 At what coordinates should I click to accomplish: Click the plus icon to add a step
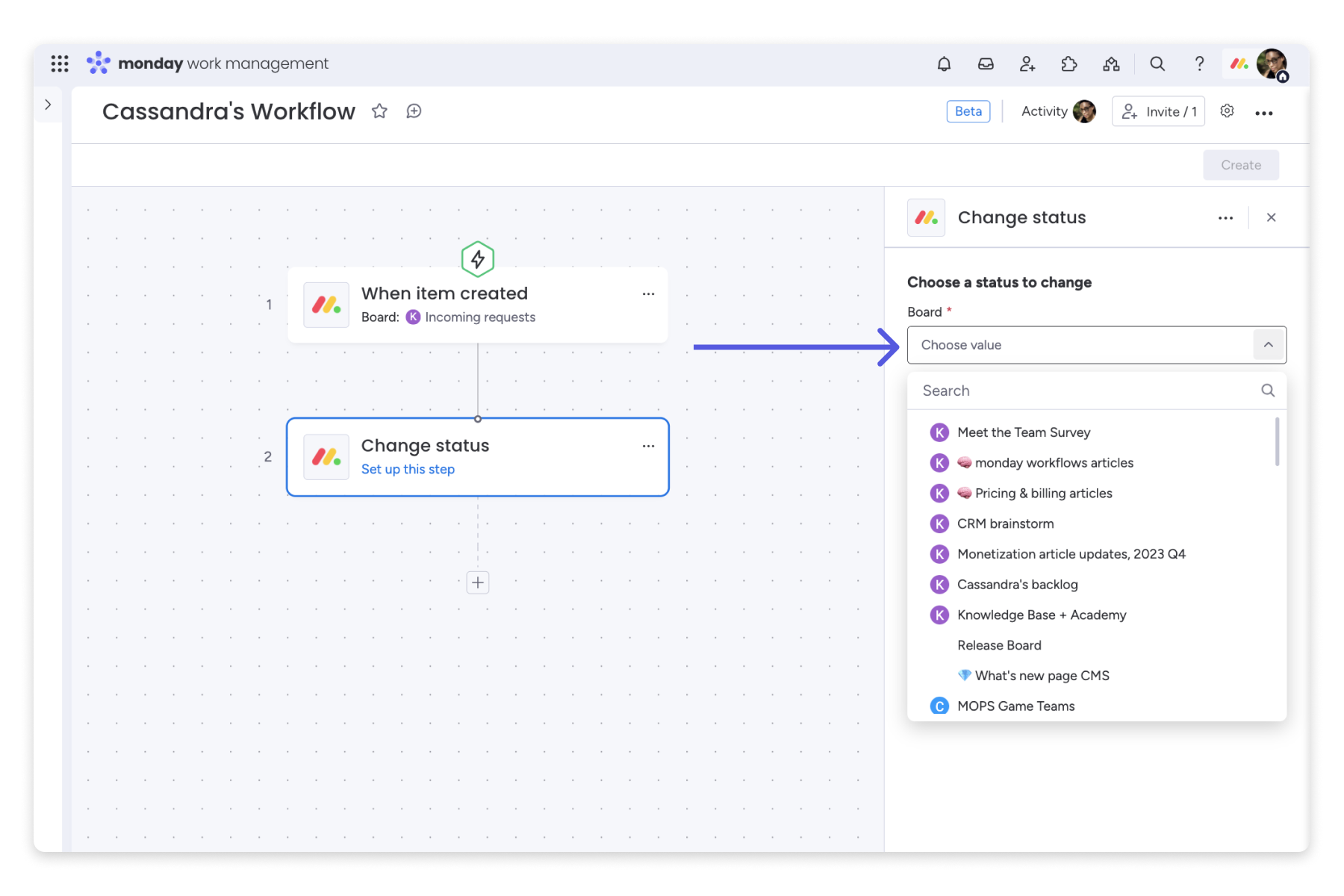pyautogui.click(x=477, y=582)
